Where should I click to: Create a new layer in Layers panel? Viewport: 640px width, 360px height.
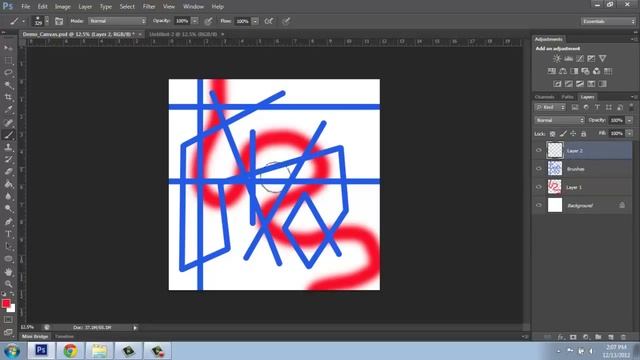(x=611, y=337)
